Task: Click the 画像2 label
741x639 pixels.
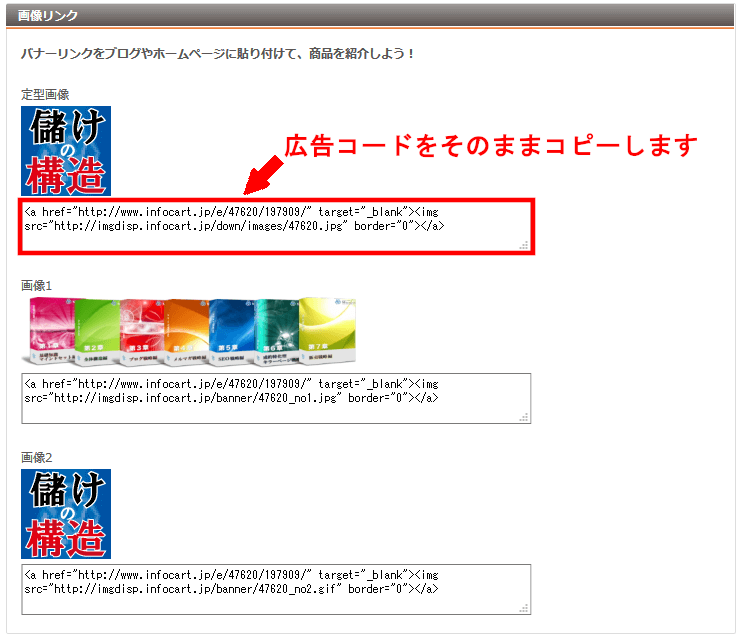Action: 36,458
